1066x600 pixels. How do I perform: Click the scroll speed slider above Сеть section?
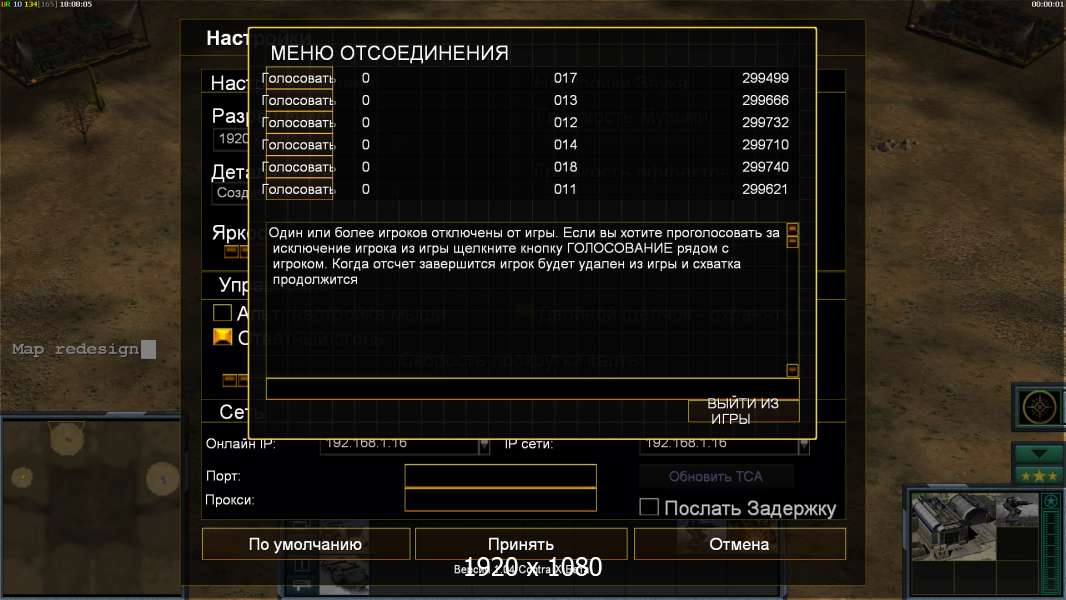pos(235,380)
